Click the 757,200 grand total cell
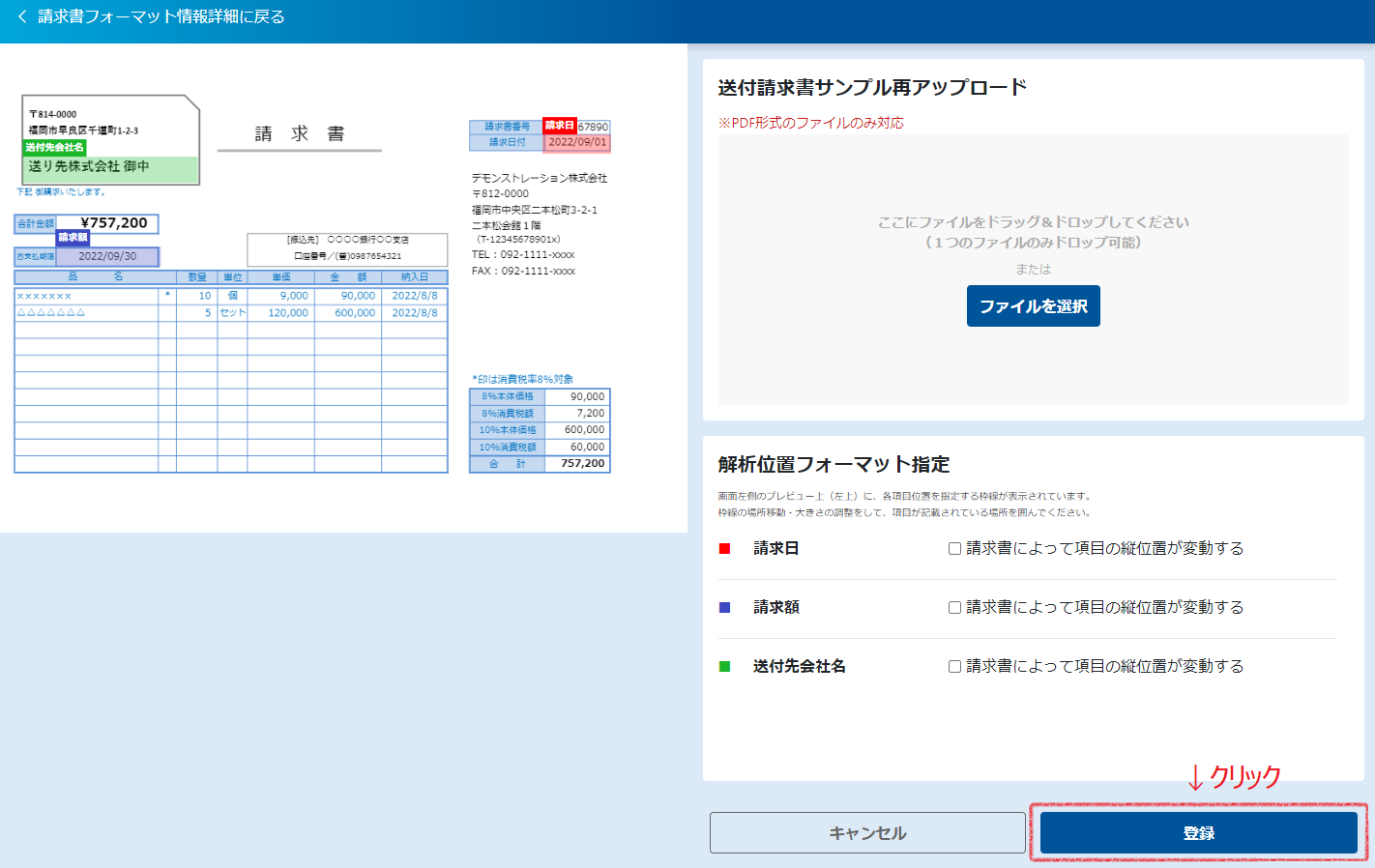Screen dimensions: 1375x868 [583, 463]
